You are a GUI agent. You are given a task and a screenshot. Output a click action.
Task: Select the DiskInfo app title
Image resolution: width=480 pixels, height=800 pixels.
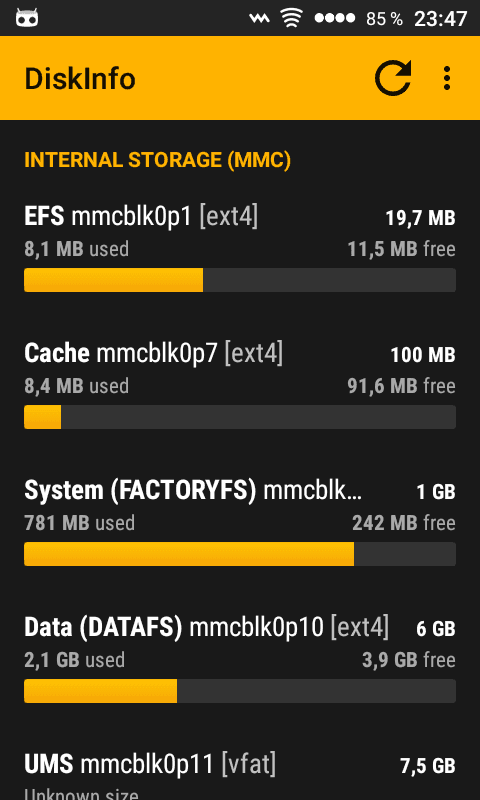pyautogui.click(x=80, y=79)
